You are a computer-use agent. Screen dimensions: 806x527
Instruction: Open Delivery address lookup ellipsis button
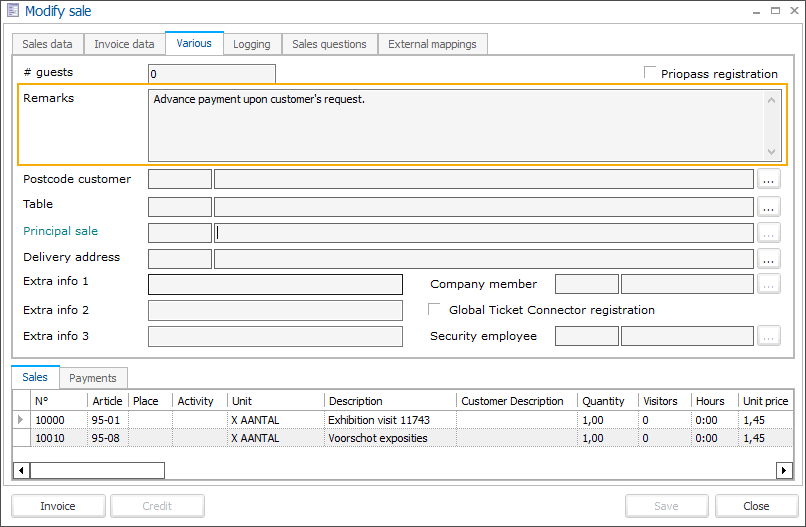tap(768, 259)
